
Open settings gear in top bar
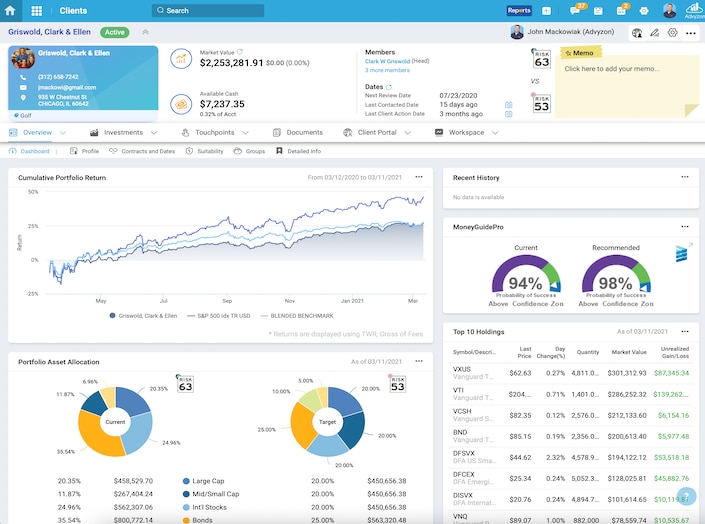644,11
